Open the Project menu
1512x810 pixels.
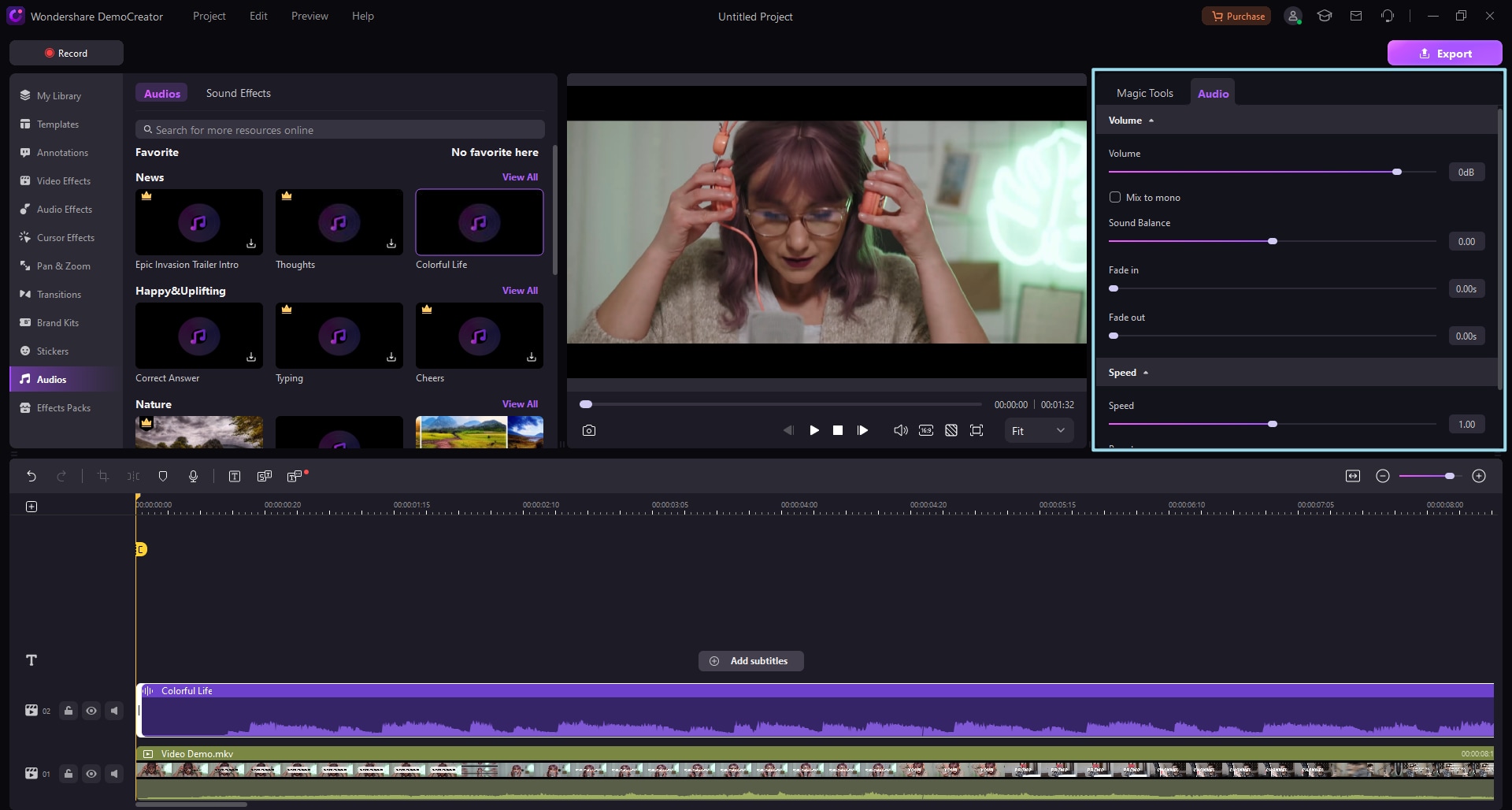(209, 16)
